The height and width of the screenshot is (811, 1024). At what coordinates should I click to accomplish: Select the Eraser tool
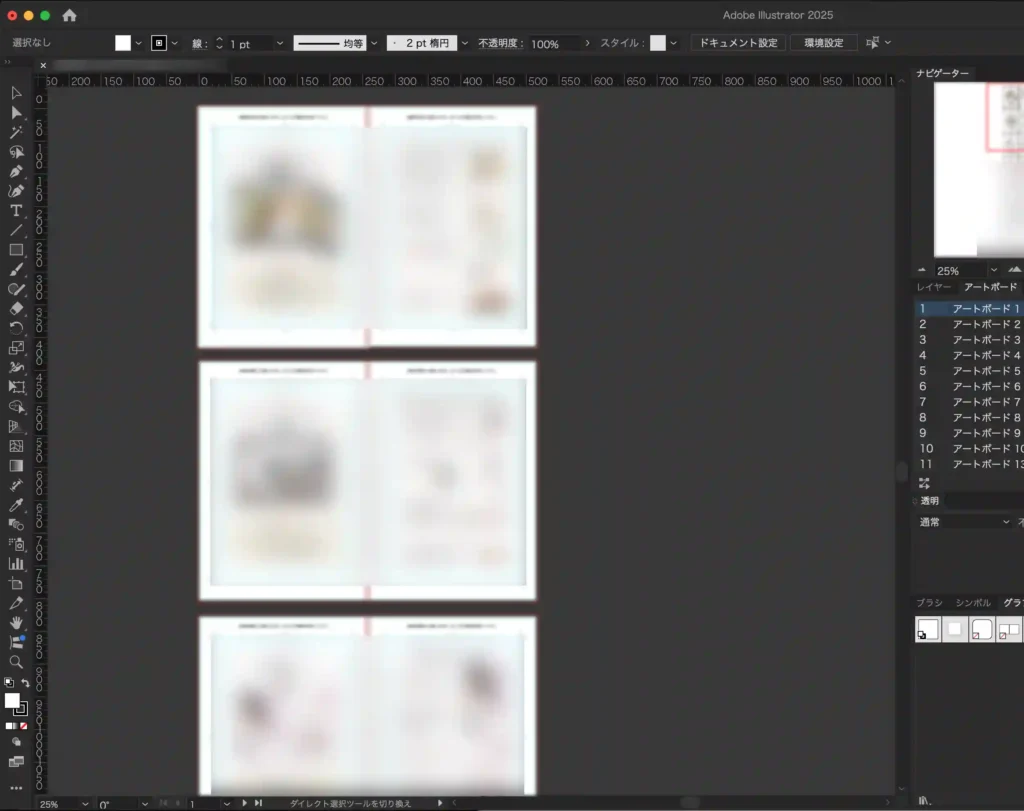tap(16, 309)
